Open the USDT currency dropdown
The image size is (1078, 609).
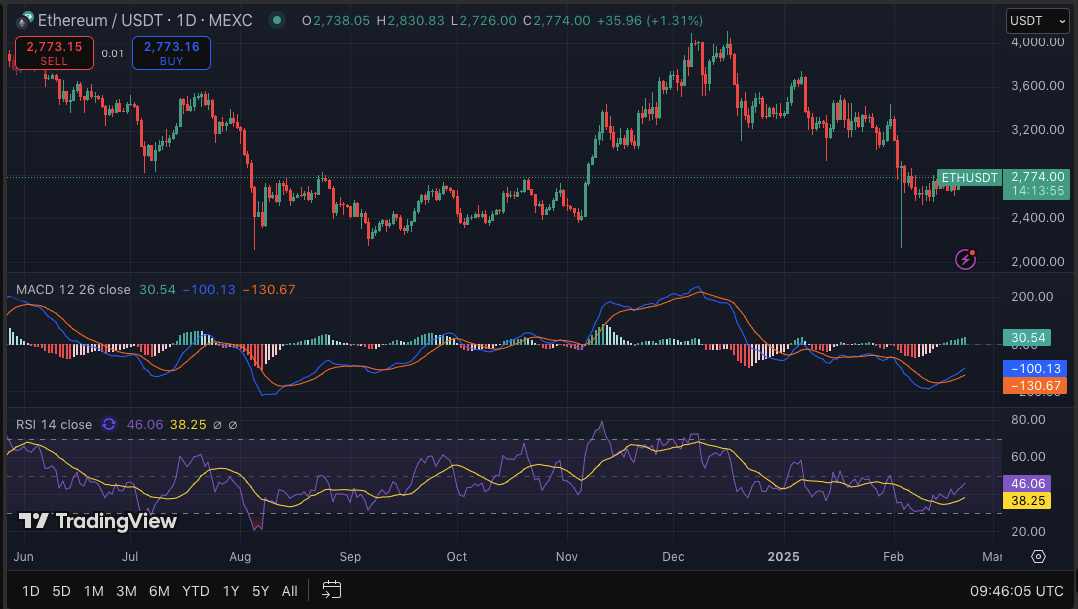(x=1037, y=20)
